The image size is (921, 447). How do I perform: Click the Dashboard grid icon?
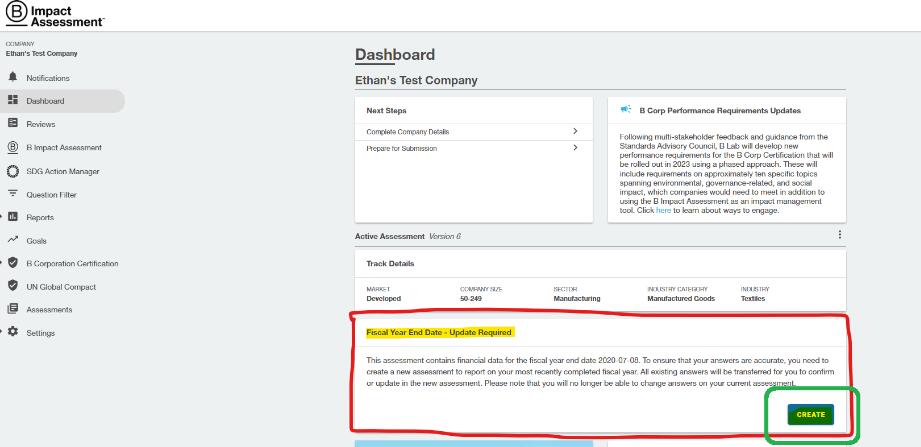(13, 100)
